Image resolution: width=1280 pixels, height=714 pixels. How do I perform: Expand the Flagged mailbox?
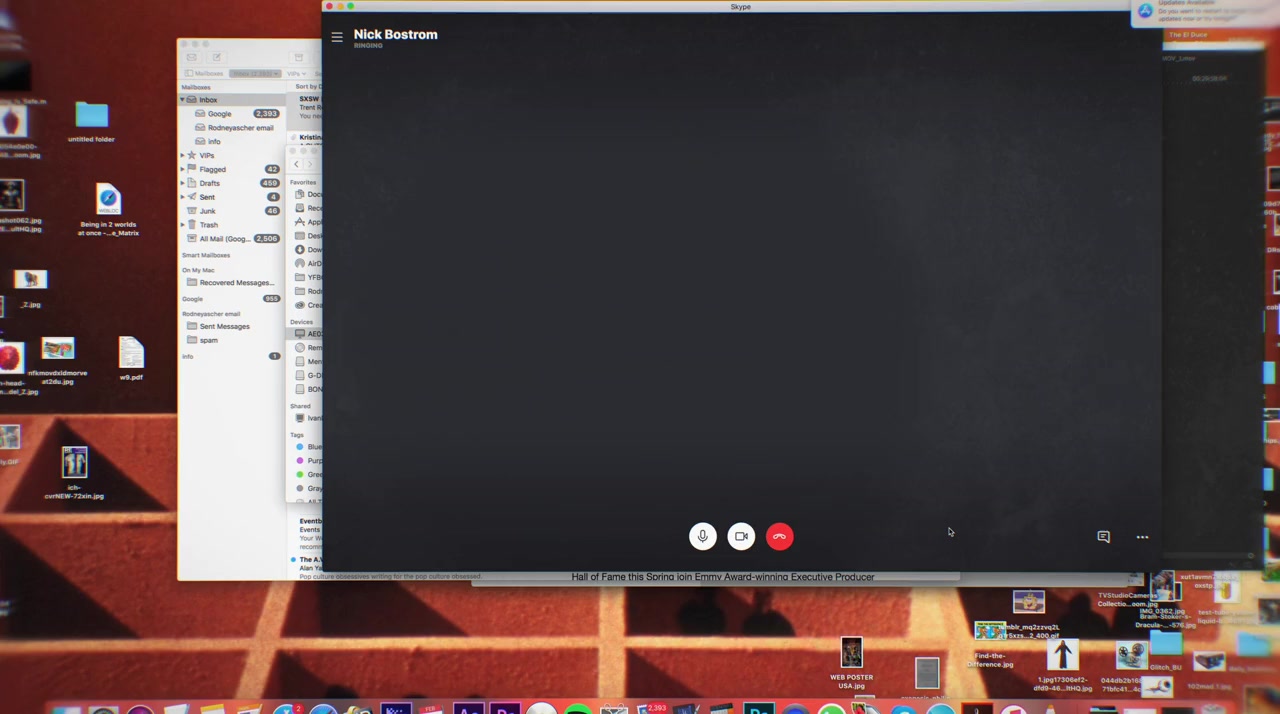(183, 170)
